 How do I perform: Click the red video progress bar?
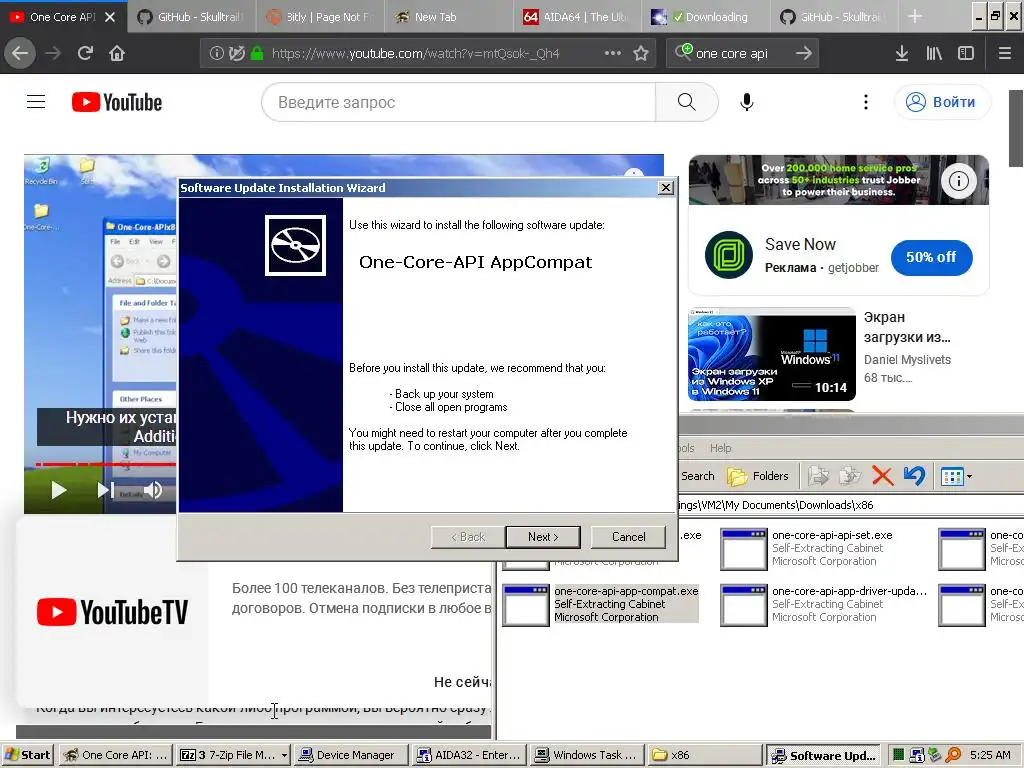106,464
